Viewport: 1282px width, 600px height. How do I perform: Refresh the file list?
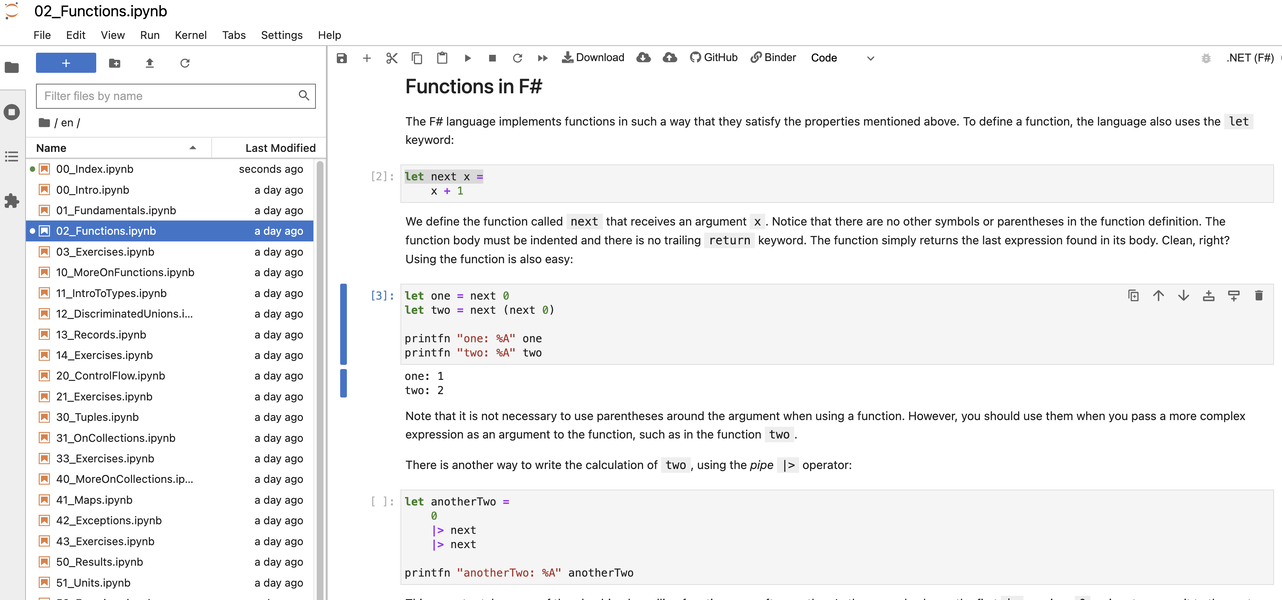coord(185,63)
